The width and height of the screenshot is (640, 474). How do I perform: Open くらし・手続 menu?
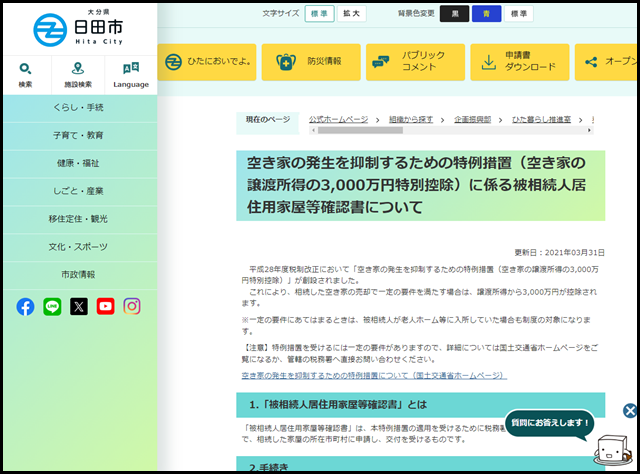(x=78, y=107)
